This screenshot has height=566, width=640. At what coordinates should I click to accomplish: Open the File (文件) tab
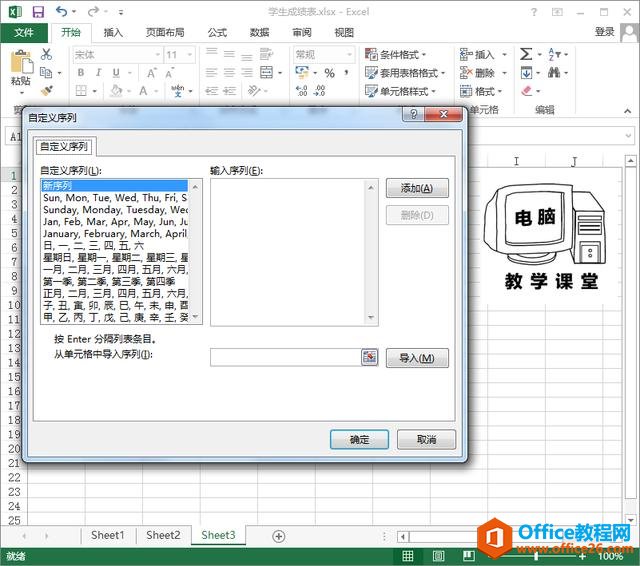tap(24, 33)
